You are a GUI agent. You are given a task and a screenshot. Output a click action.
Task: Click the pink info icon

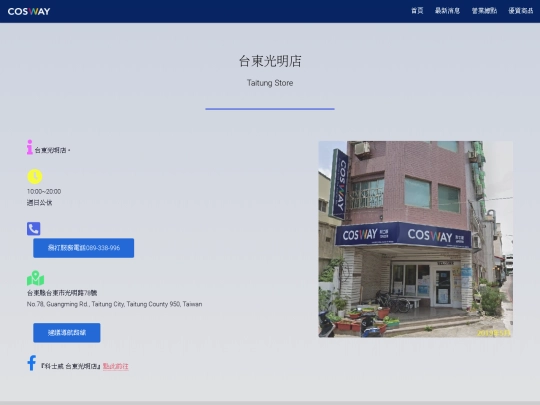[x=30, y=147]
